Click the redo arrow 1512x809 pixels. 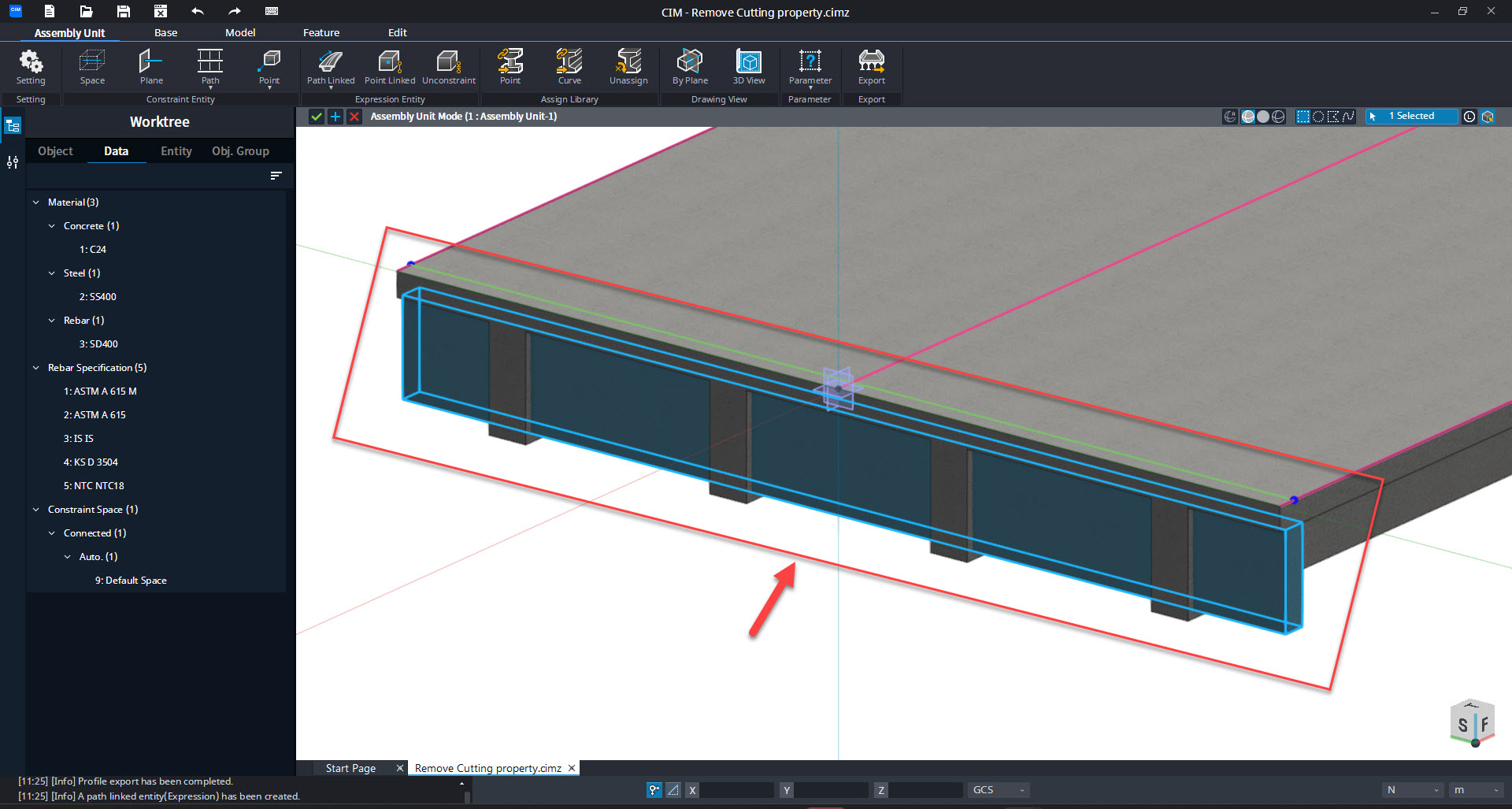click(x=235, y=11)
